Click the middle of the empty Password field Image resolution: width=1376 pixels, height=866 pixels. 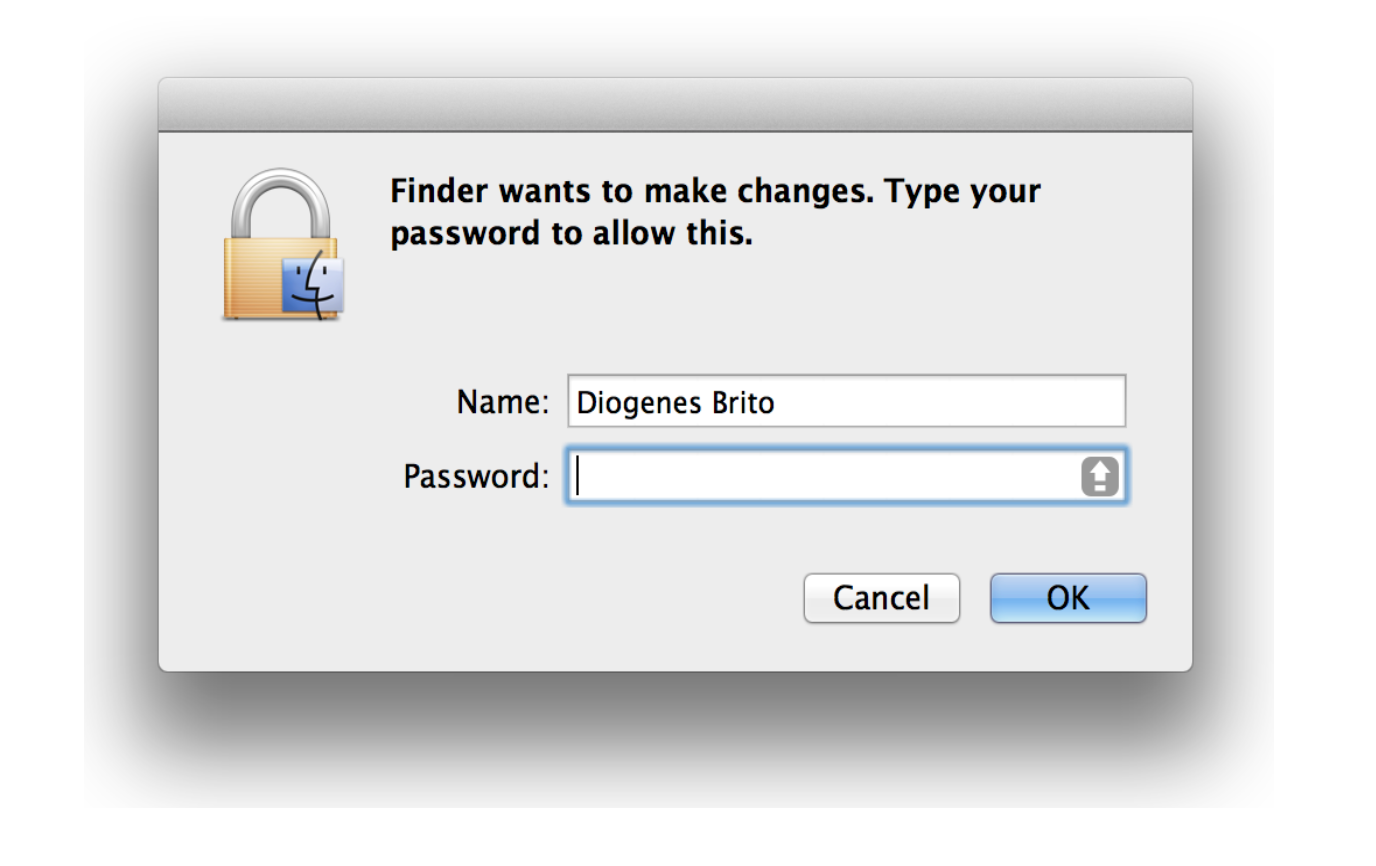point(830,477)
